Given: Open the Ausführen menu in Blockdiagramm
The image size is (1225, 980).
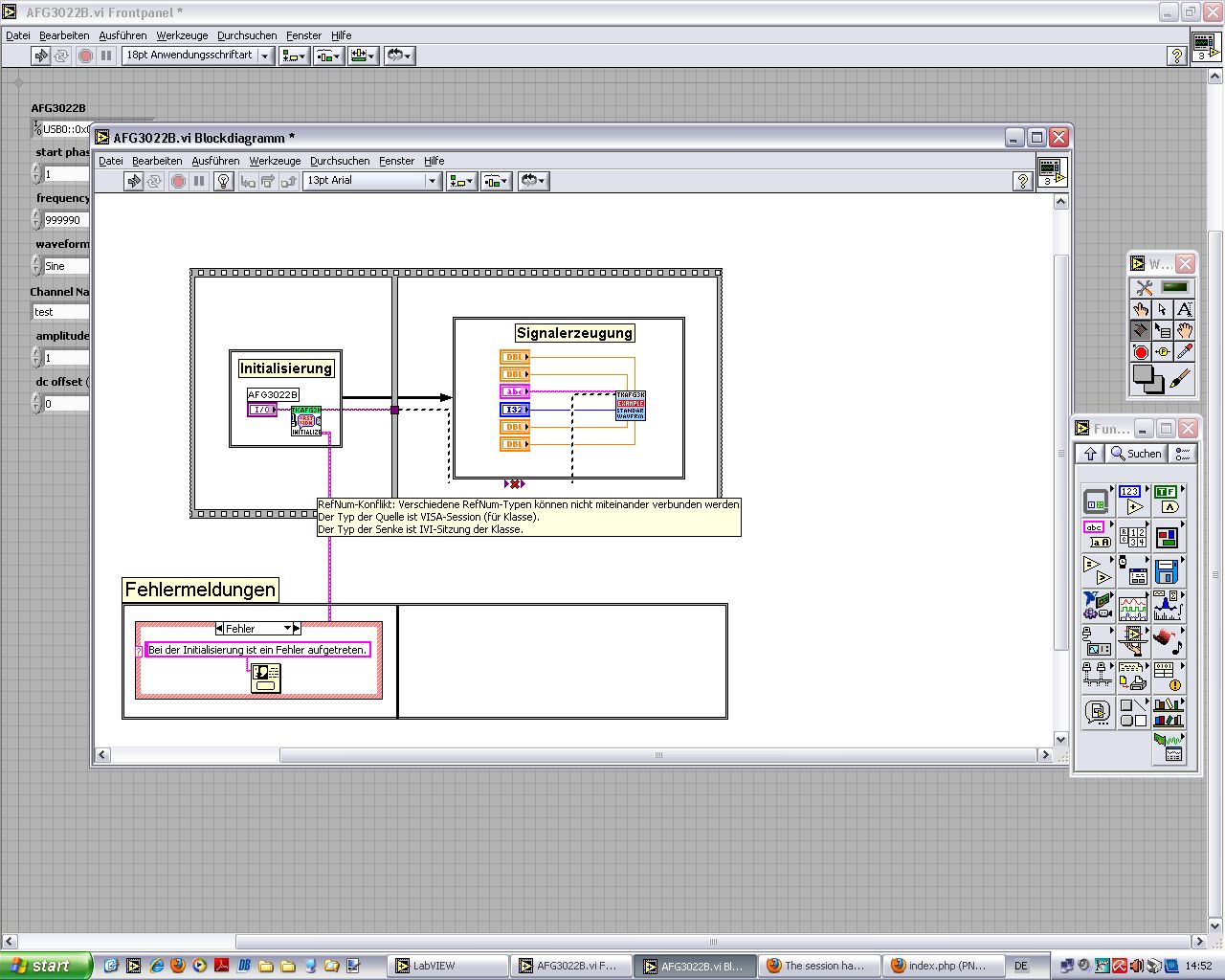Looking at the screenshot, I should [215, 161].
